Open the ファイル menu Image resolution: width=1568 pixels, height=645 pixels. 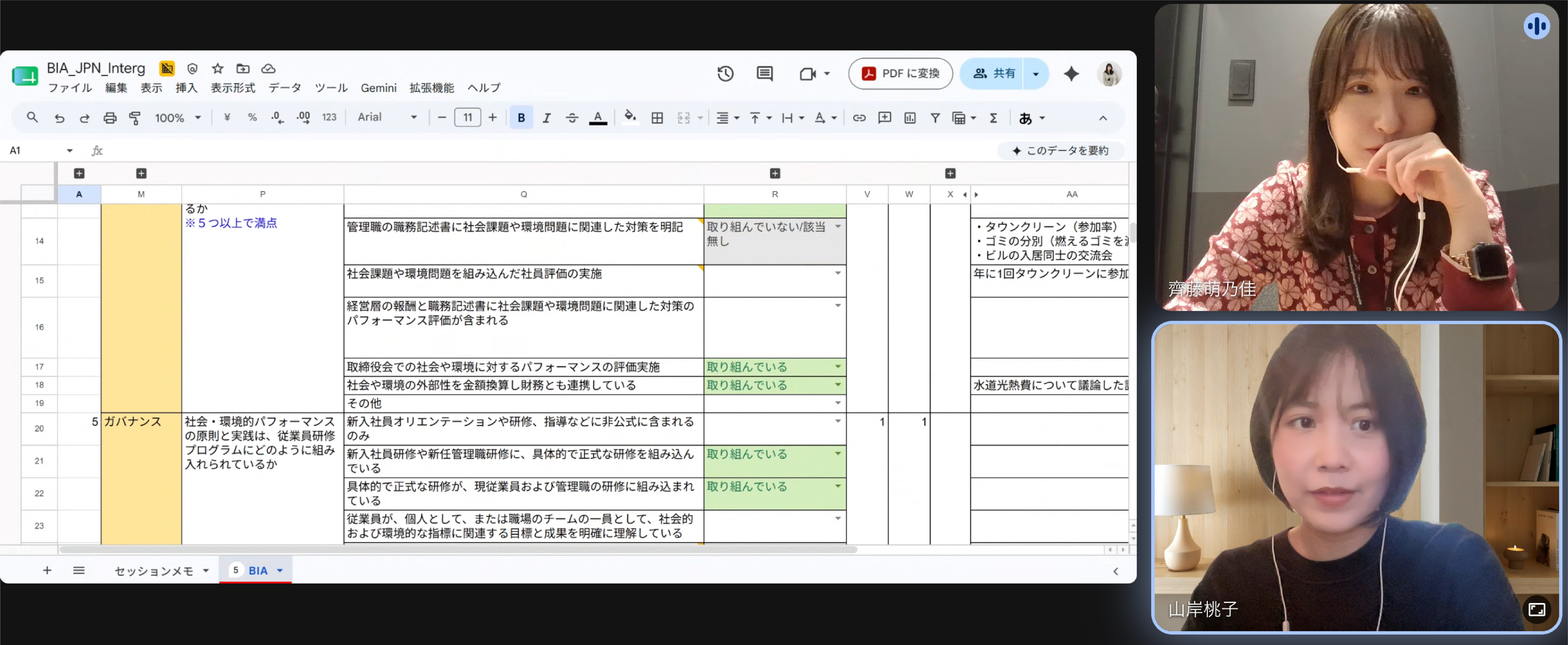click(70, 88)
